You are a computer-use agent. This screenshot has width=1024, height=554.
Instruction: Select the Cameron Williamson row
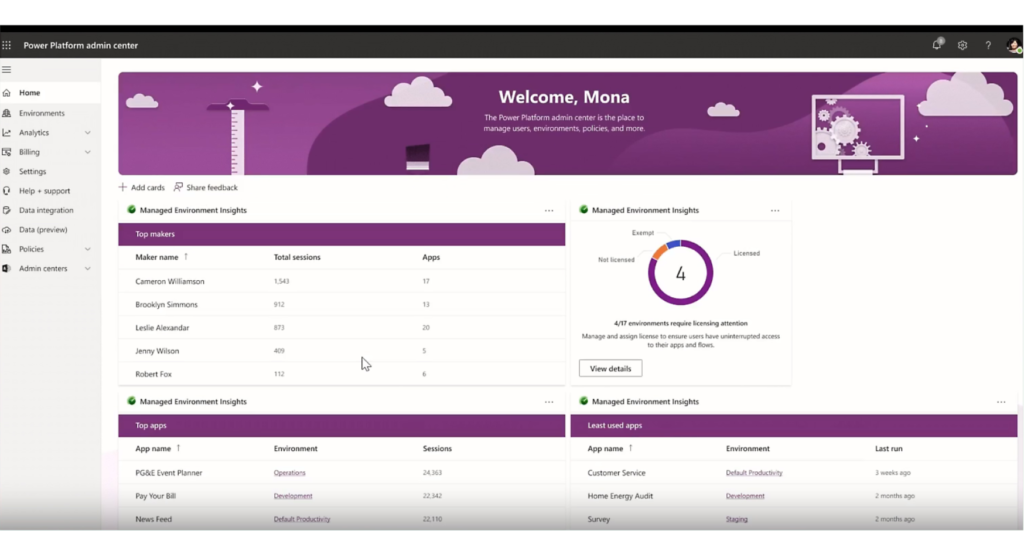coord(342,281)
